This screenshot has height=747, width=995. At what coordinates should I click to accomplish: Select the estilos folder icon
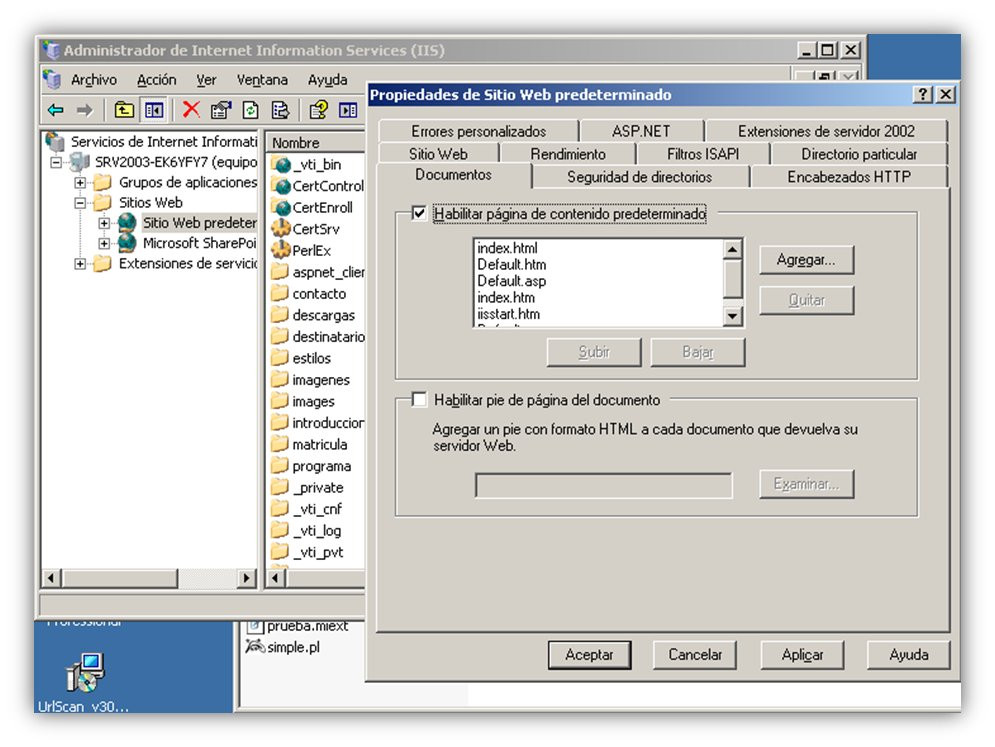(280, 358)
